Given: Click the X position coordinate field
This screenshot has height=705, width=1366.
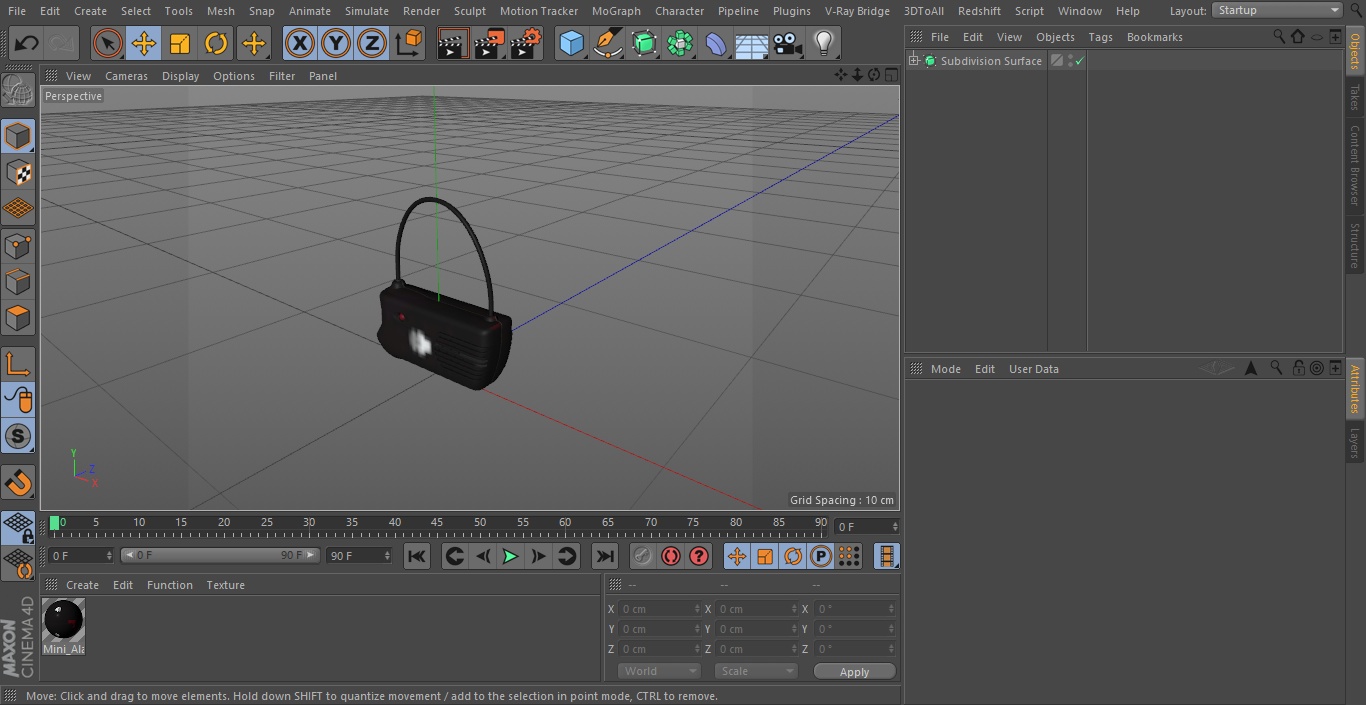Looking at the screenshot, I should (660, 609).
